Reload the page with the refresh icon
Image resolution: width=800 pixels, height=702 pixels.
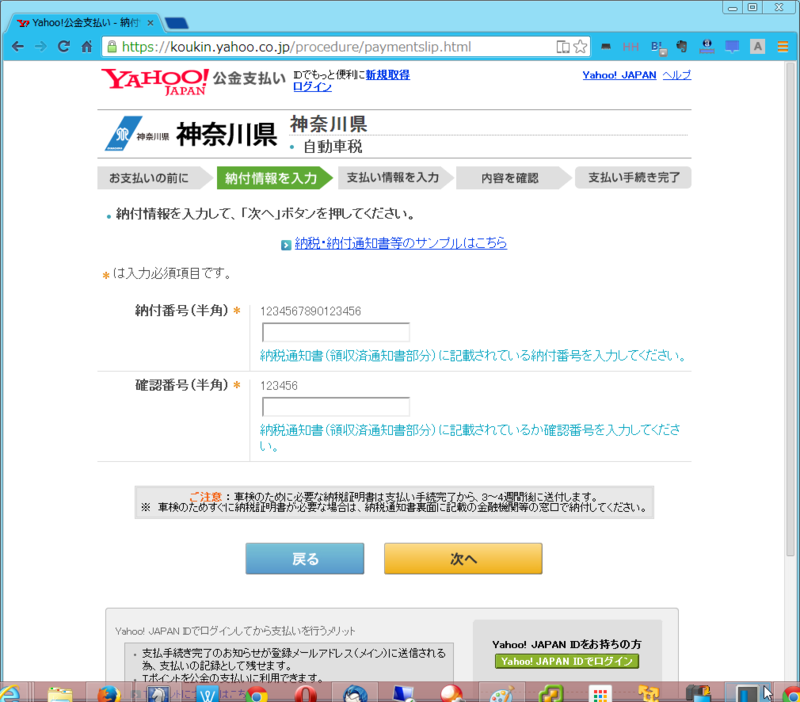coord(64,47)
